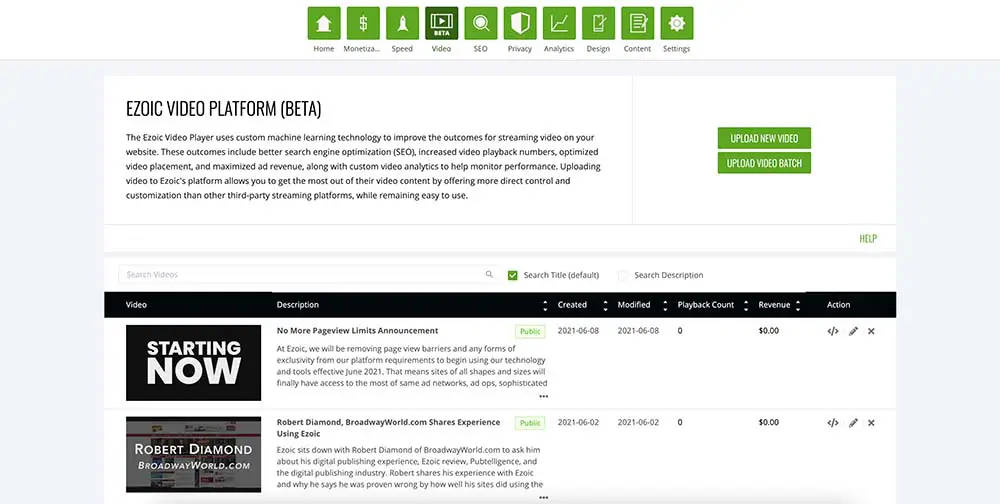1000x504 pixels.
Task: Open the HELP link
Action: 868,239
